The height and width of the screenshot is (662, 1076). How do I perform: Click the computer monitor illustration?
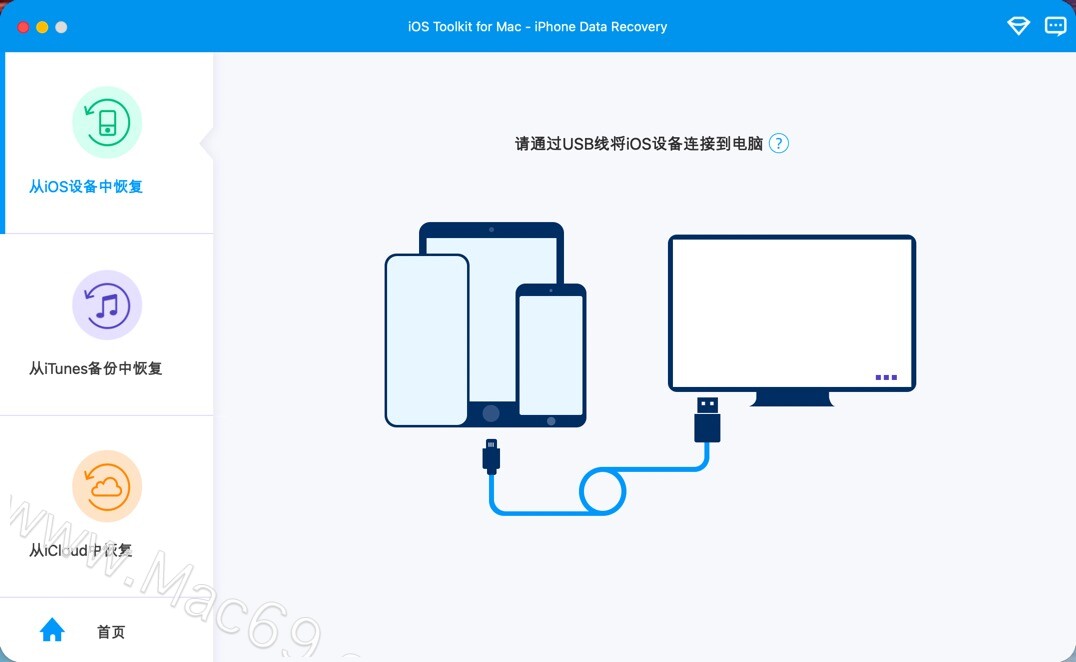791,310
